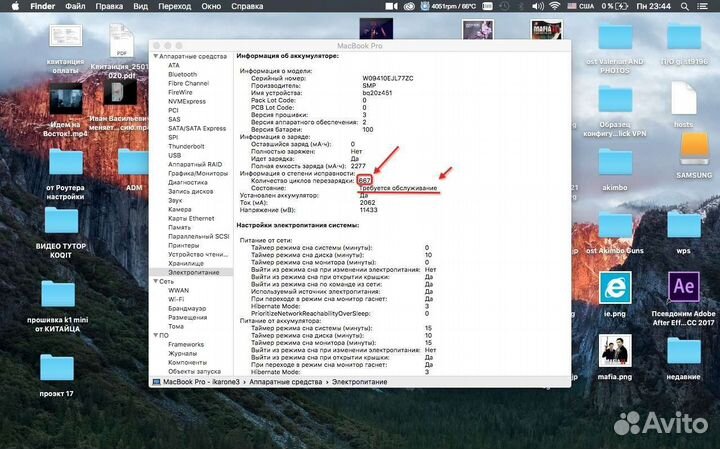The height and width of the screenshot is (449, 720).
Task: Select Хранилище in the sidebar
Action: [x=186, y=263]
